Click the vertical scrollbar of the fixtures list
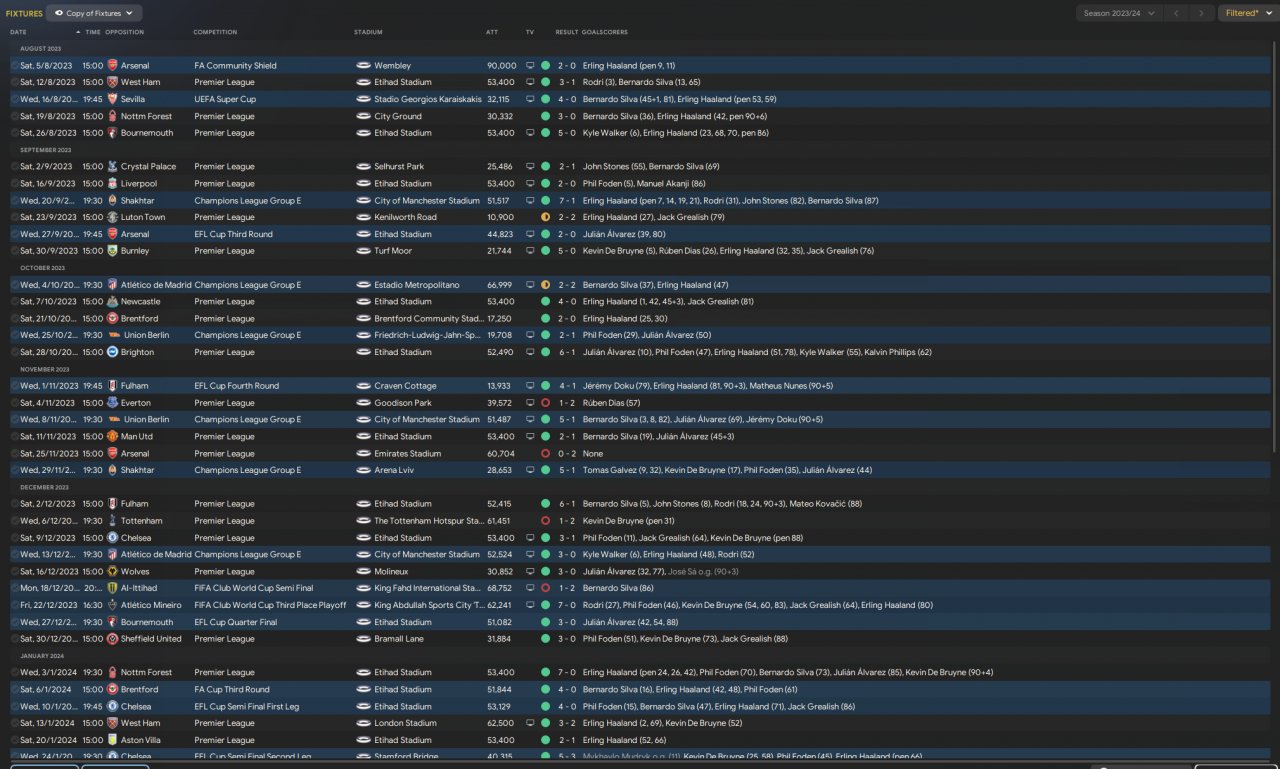 point(1274,245)
